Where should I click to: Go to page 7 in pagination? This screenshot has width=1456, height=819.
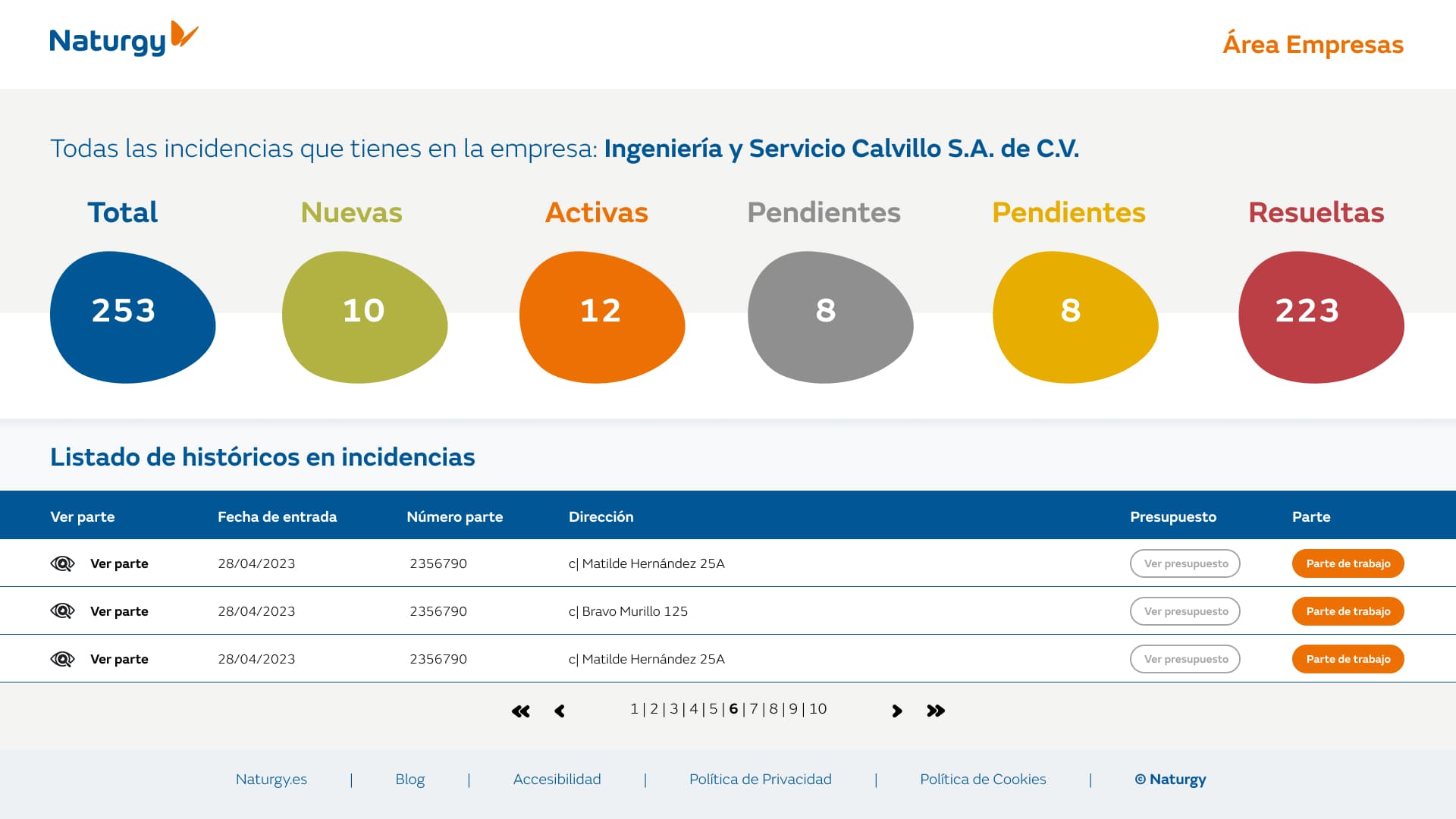point(754,709)
